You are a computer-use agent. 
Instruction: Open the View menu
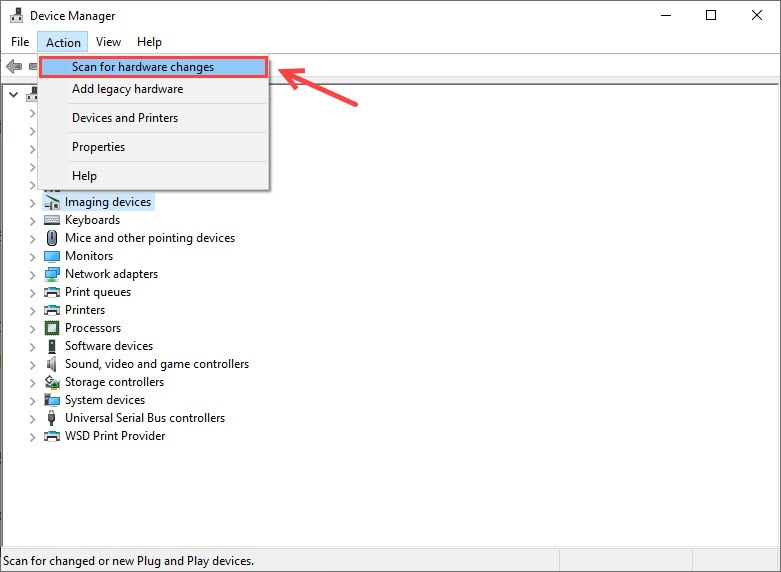109,42
